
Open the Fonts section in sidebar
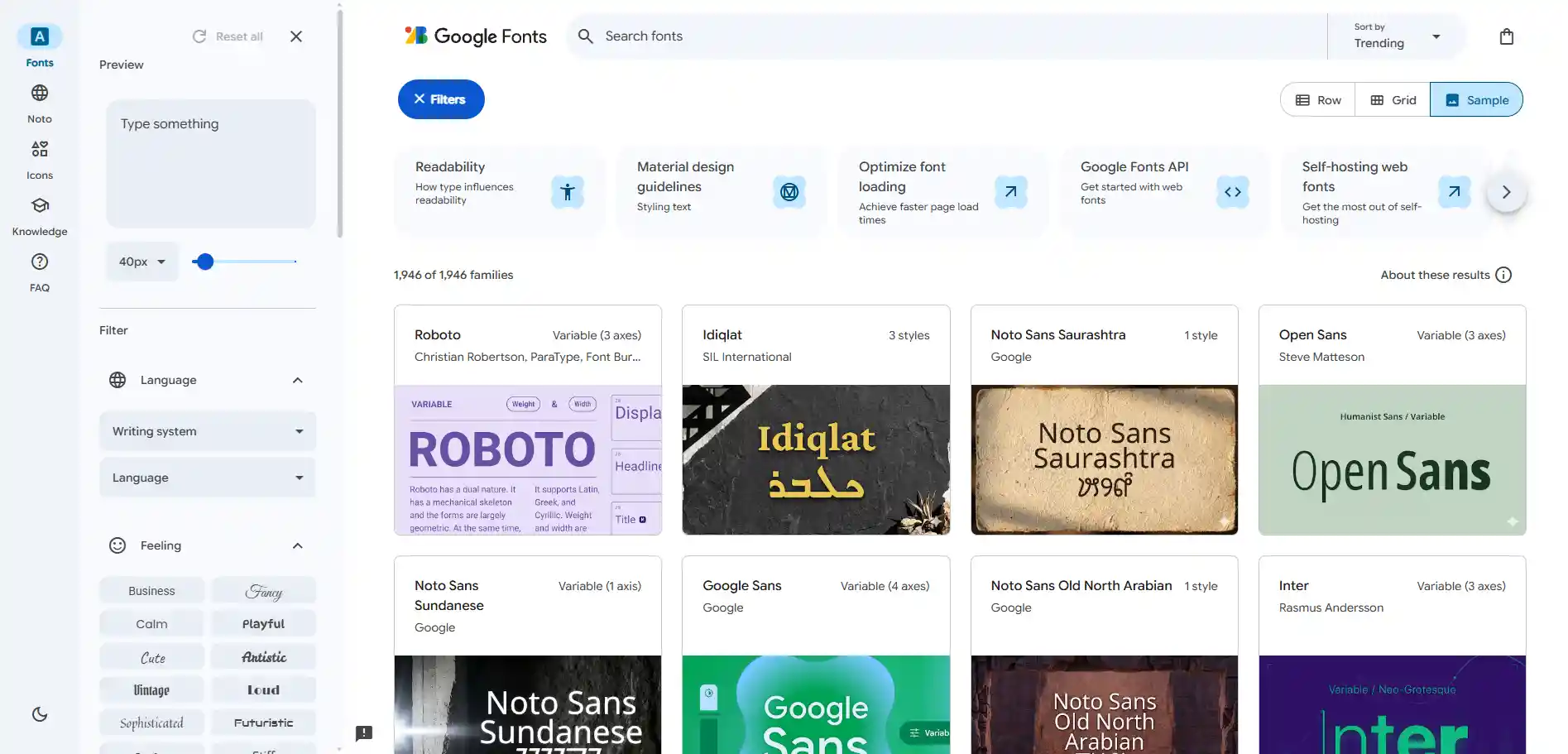click(x=40, y=46)
